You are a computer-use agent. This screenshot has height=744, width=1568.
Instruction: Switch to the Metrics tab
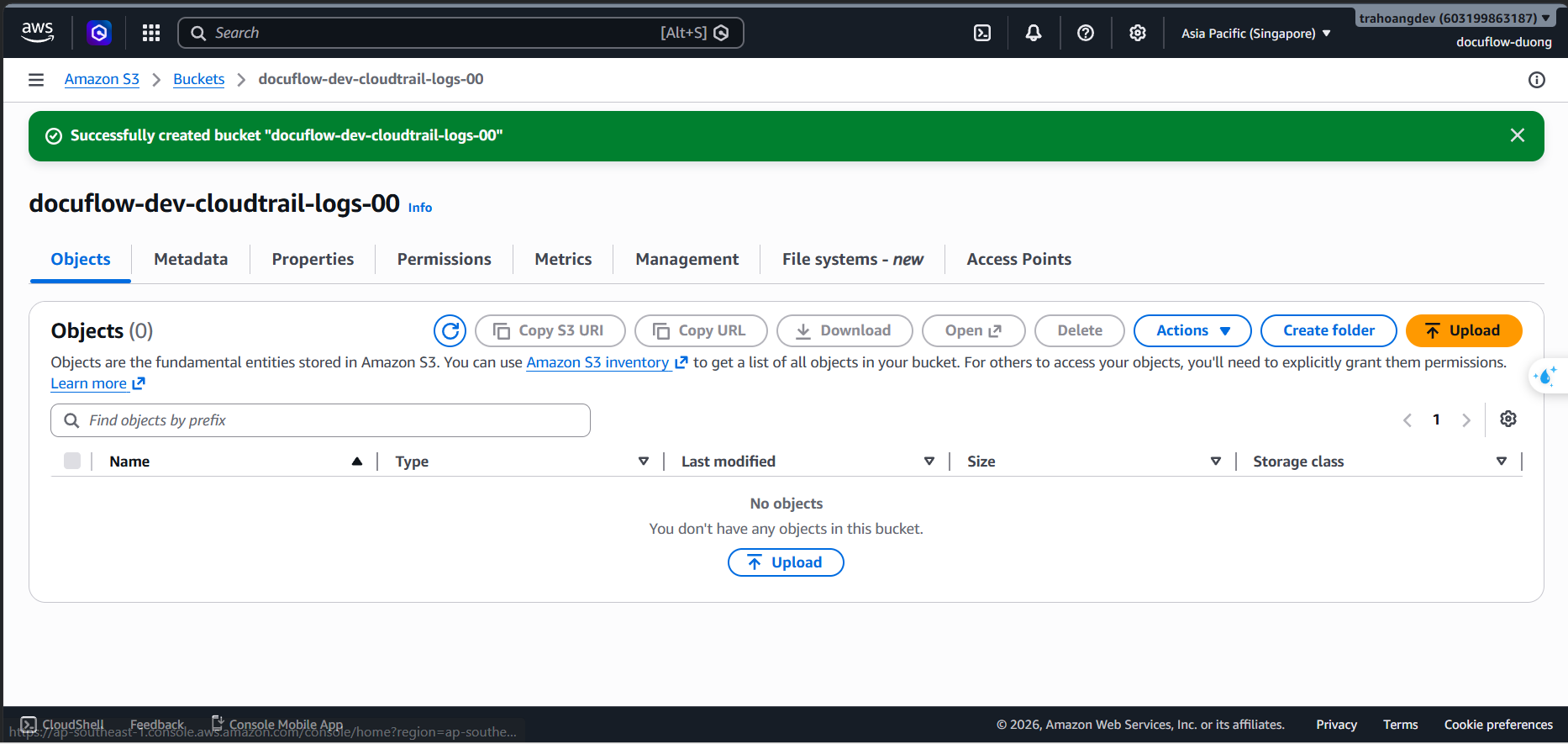(563, 259)
